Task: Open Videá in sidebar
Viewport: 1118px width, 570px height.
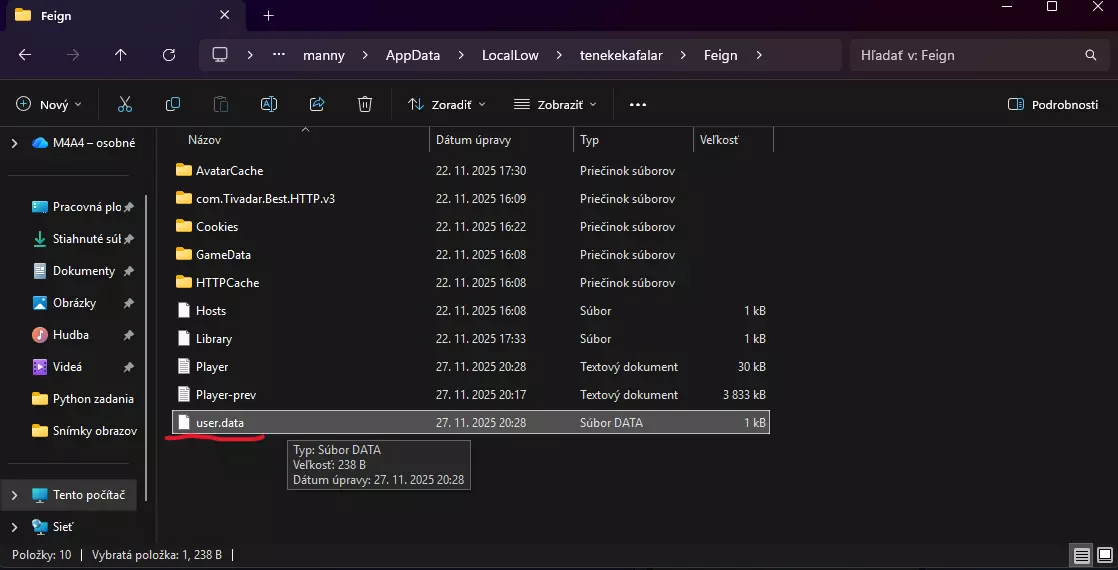Action: (83, 367)
